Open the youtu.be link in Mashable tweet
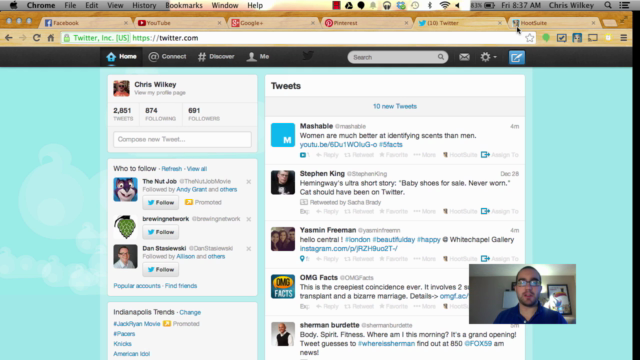Viewport: 640px width, 360px height. [x=338, y=144]
